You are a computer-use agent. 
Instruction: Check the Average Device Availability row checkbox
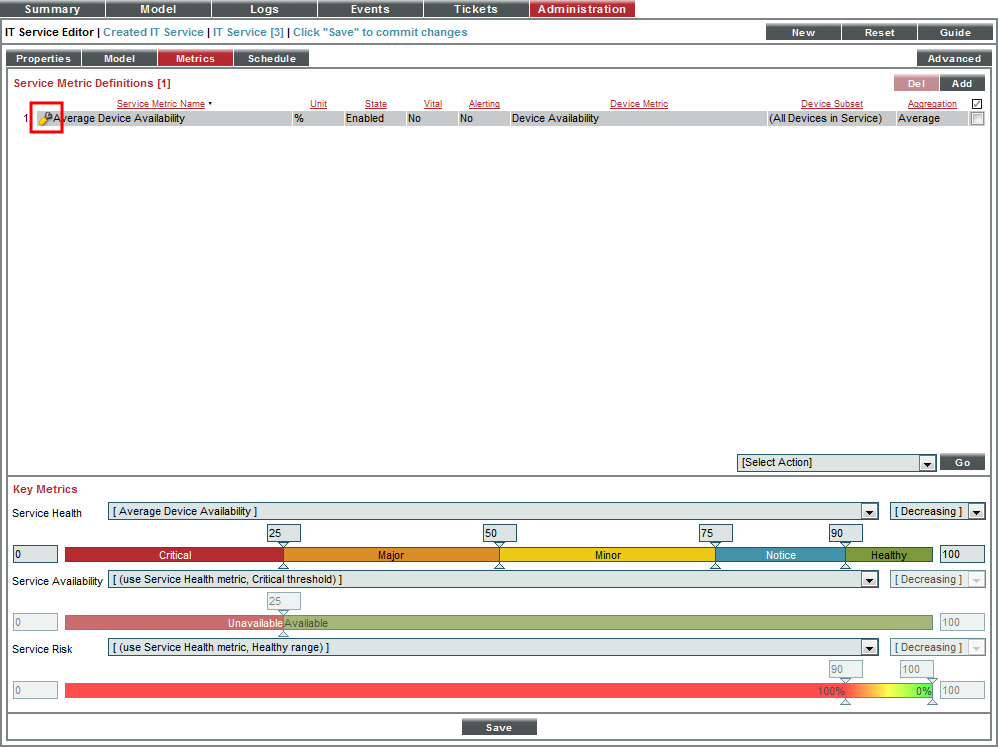coord(977,118)
